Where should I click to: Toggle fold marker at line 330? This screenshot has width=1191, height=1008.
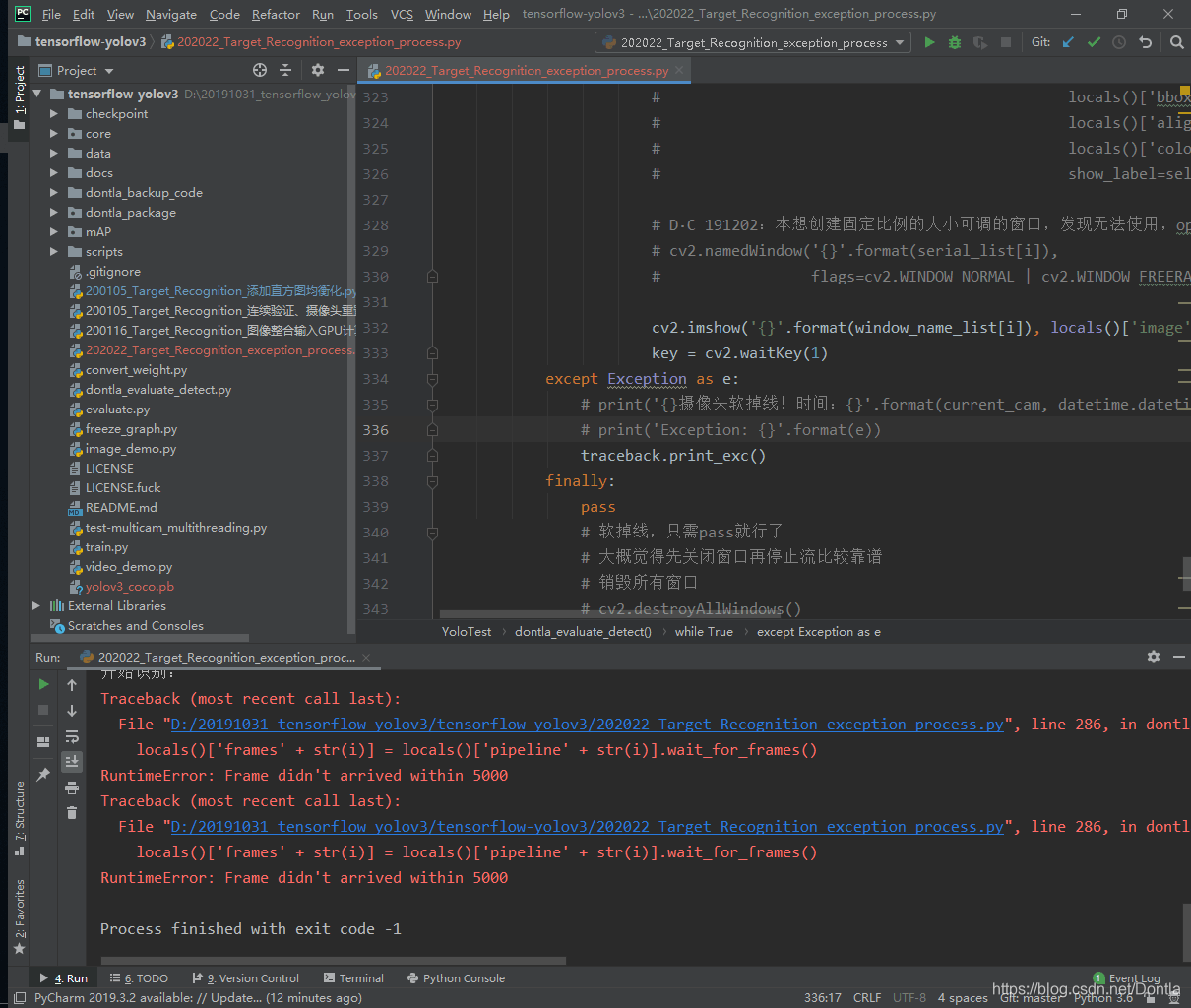click(x=432, y=277)
